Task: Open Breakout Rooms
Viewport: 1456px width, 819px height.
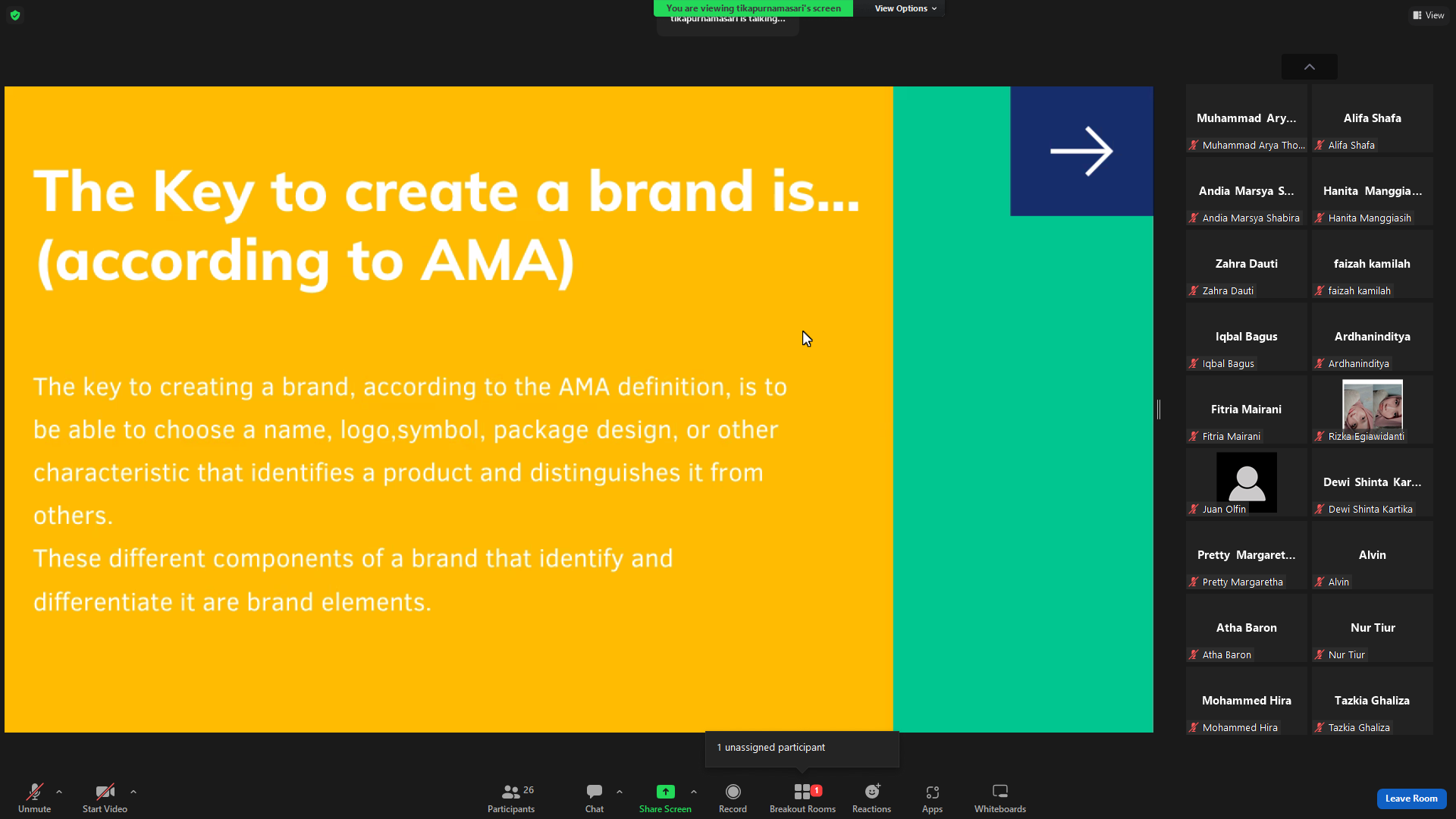Action: pos(802,799)
